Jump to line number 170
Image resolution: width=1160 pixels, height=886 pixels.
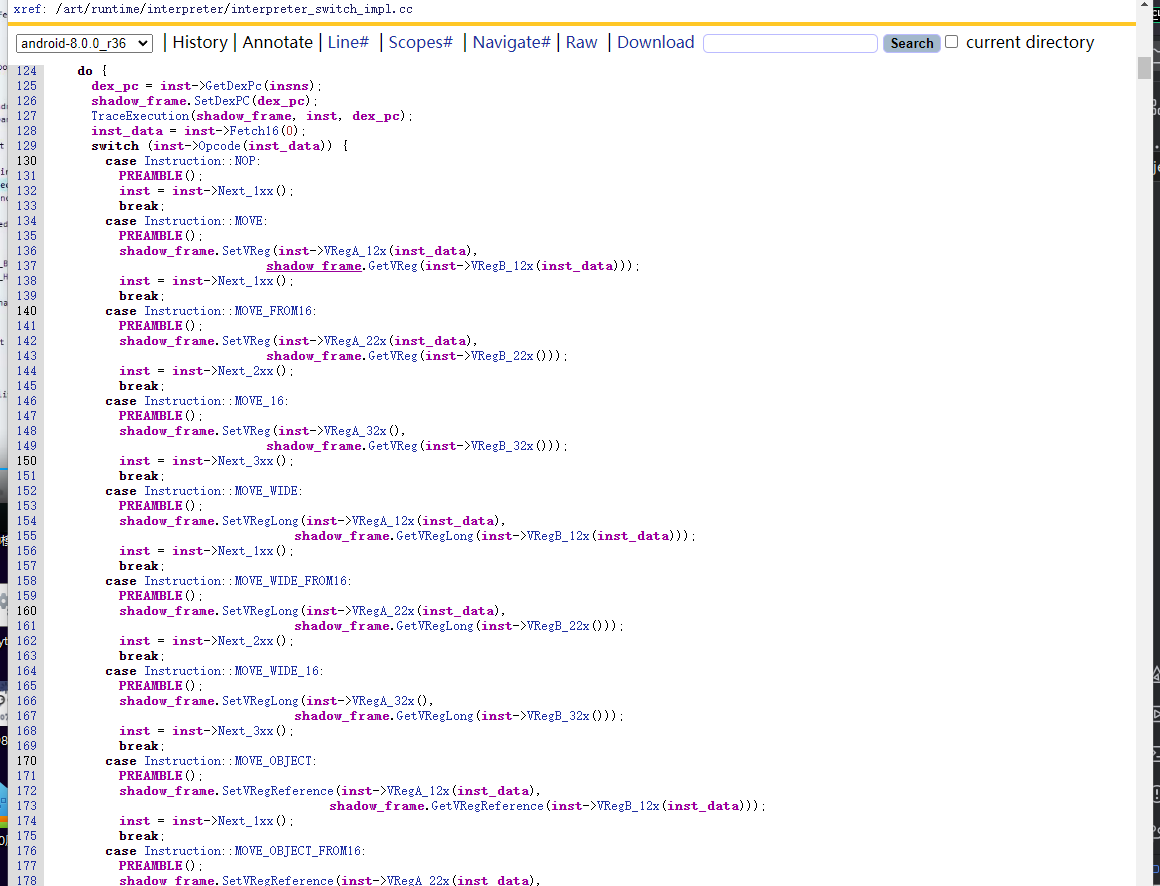tap(26, 761)
